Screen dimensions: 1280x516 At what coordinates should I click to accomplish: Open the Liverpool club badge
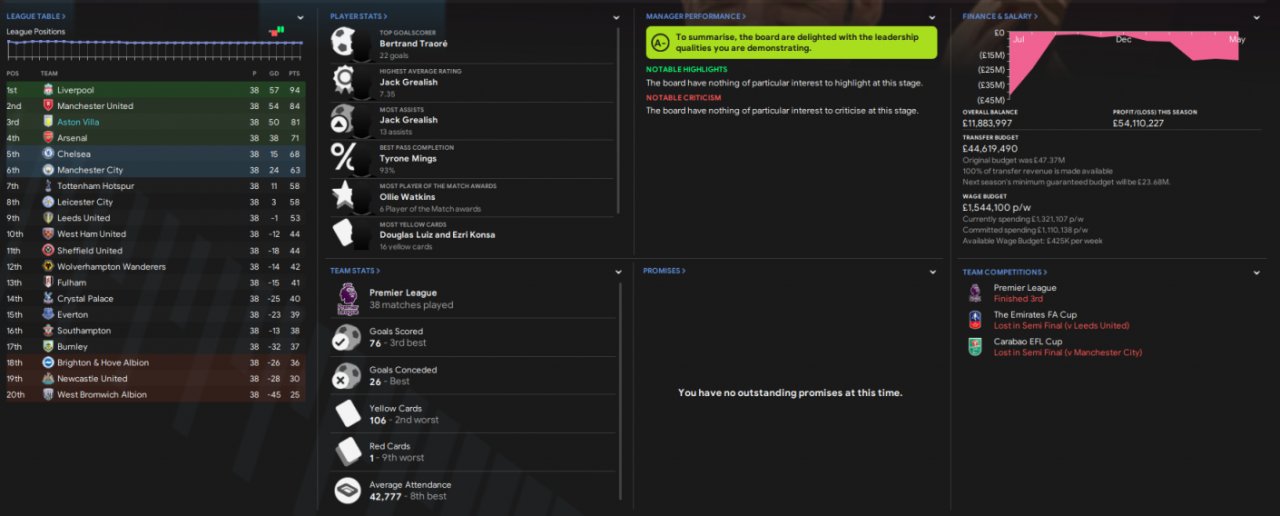48,90
